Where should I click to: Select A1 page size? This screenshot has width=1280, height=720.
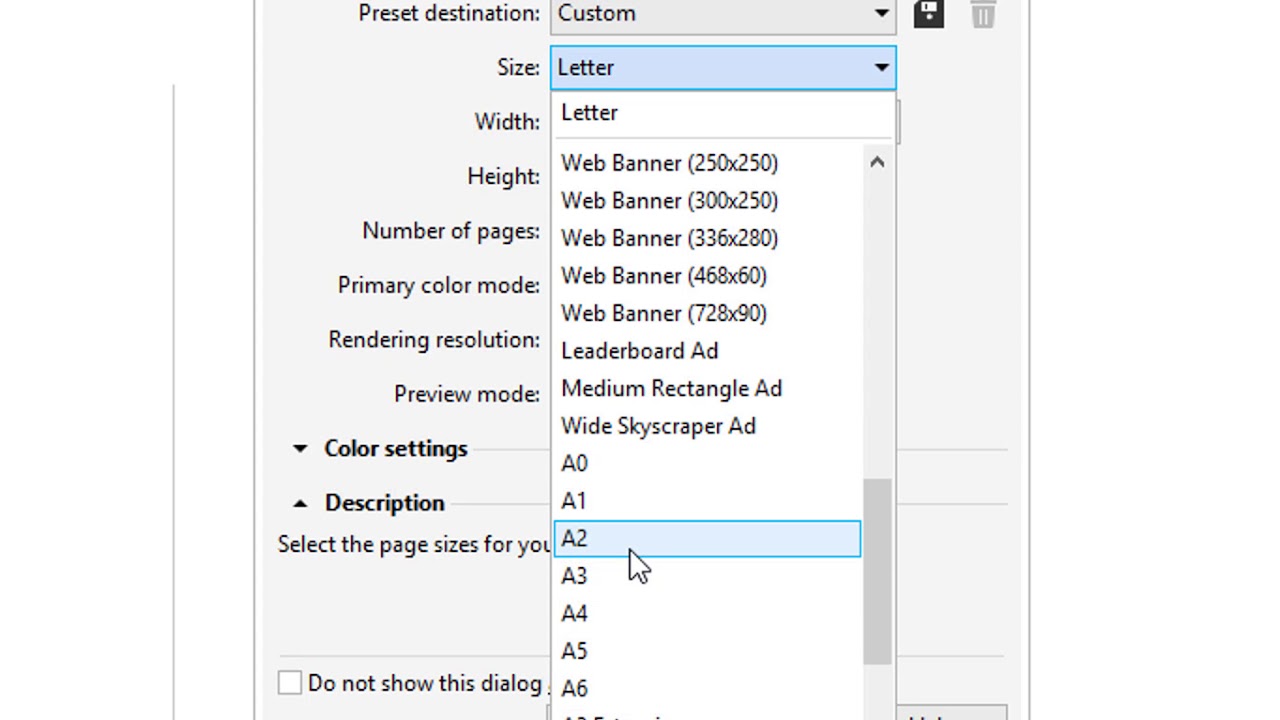click(x=706, y=501)
